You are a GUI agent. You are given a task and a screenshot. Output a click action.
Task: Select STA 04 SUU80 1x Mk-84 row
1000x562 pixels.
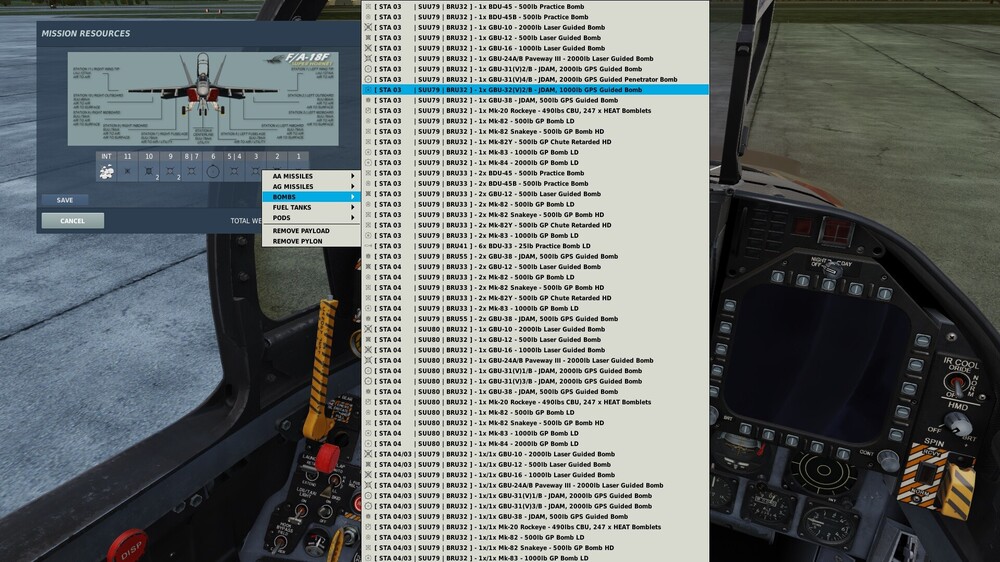535,443
